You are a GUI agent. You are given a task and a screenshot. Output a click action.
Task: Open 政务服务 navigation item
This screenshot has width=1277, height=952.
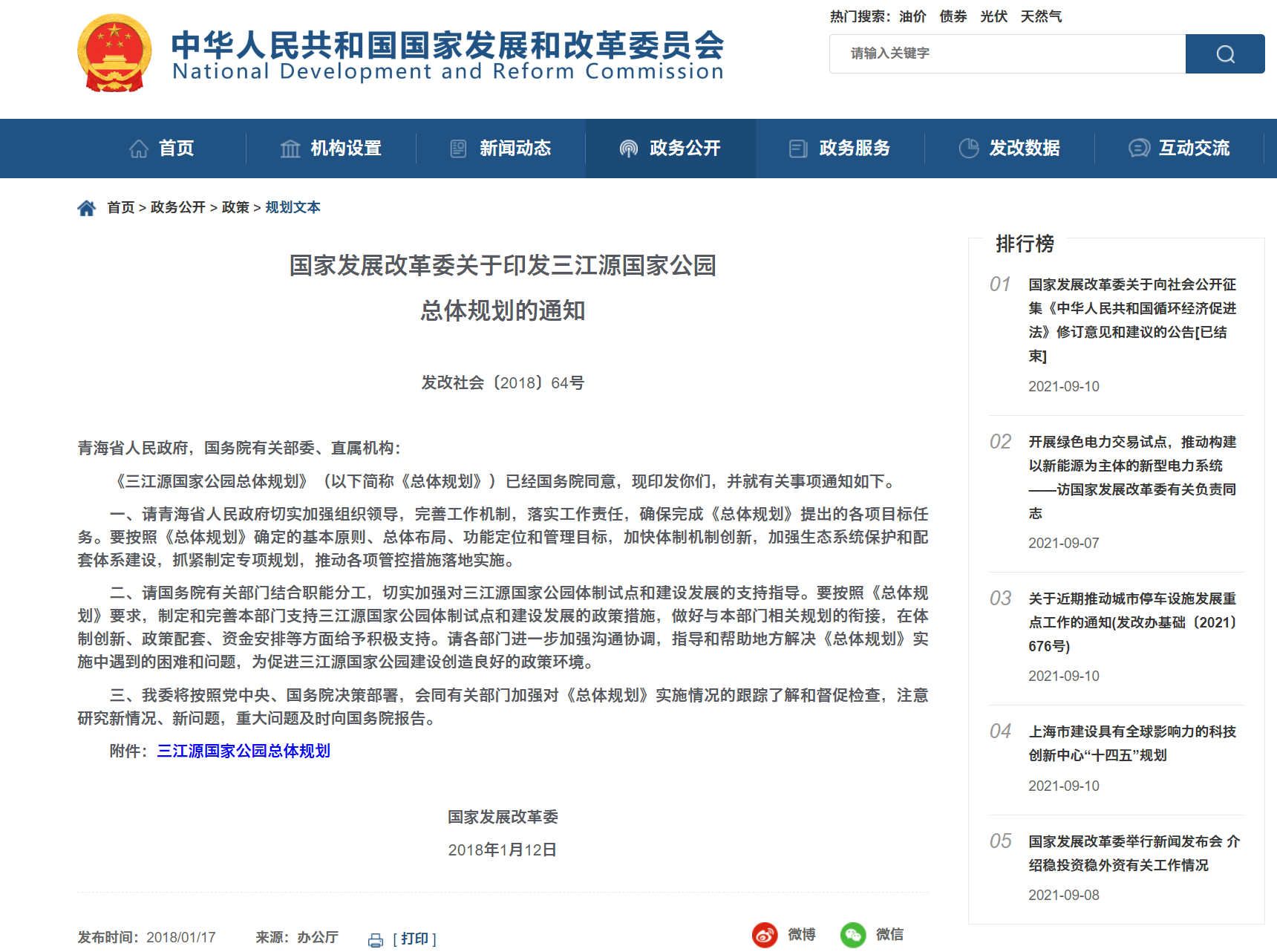tap(840, 149)
